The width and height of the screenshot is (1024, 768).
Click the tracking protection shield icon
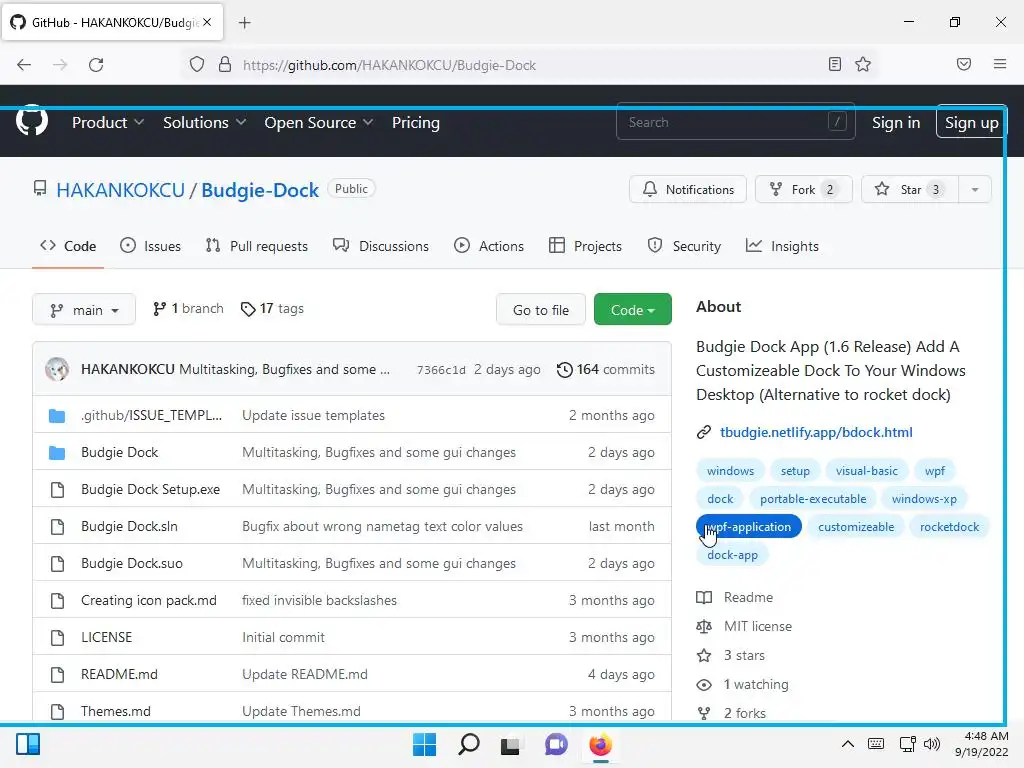(197, 65)
